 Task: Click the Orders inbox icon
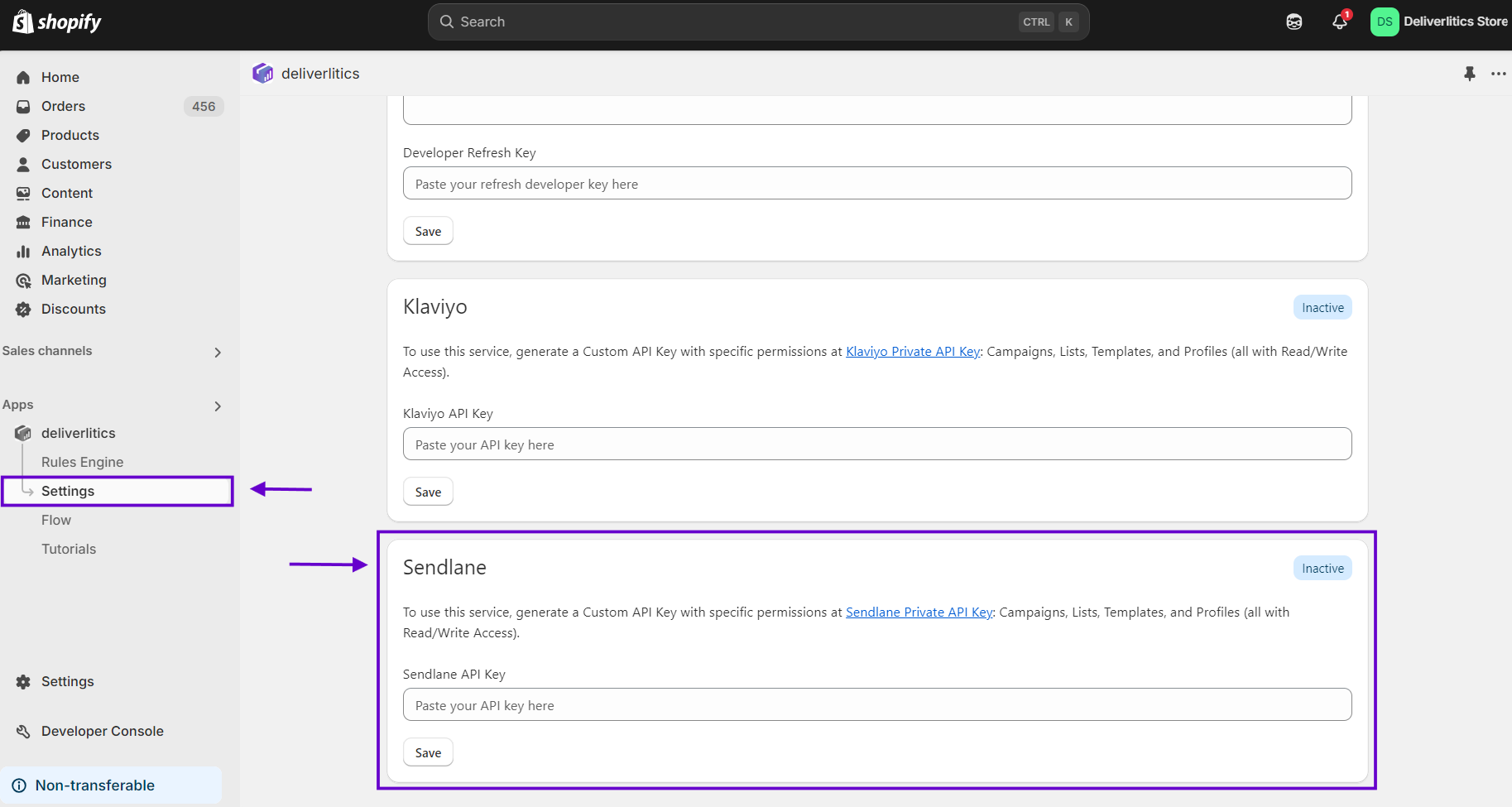[x=23, y=107]
